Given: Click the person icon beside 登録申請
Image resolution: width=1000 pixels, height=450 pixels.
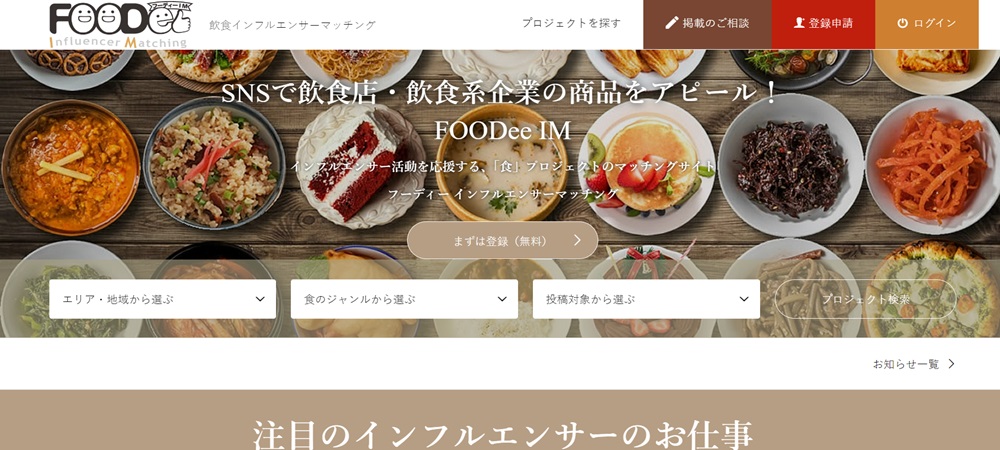Looking at the screenshot, I should click(799, 23).
